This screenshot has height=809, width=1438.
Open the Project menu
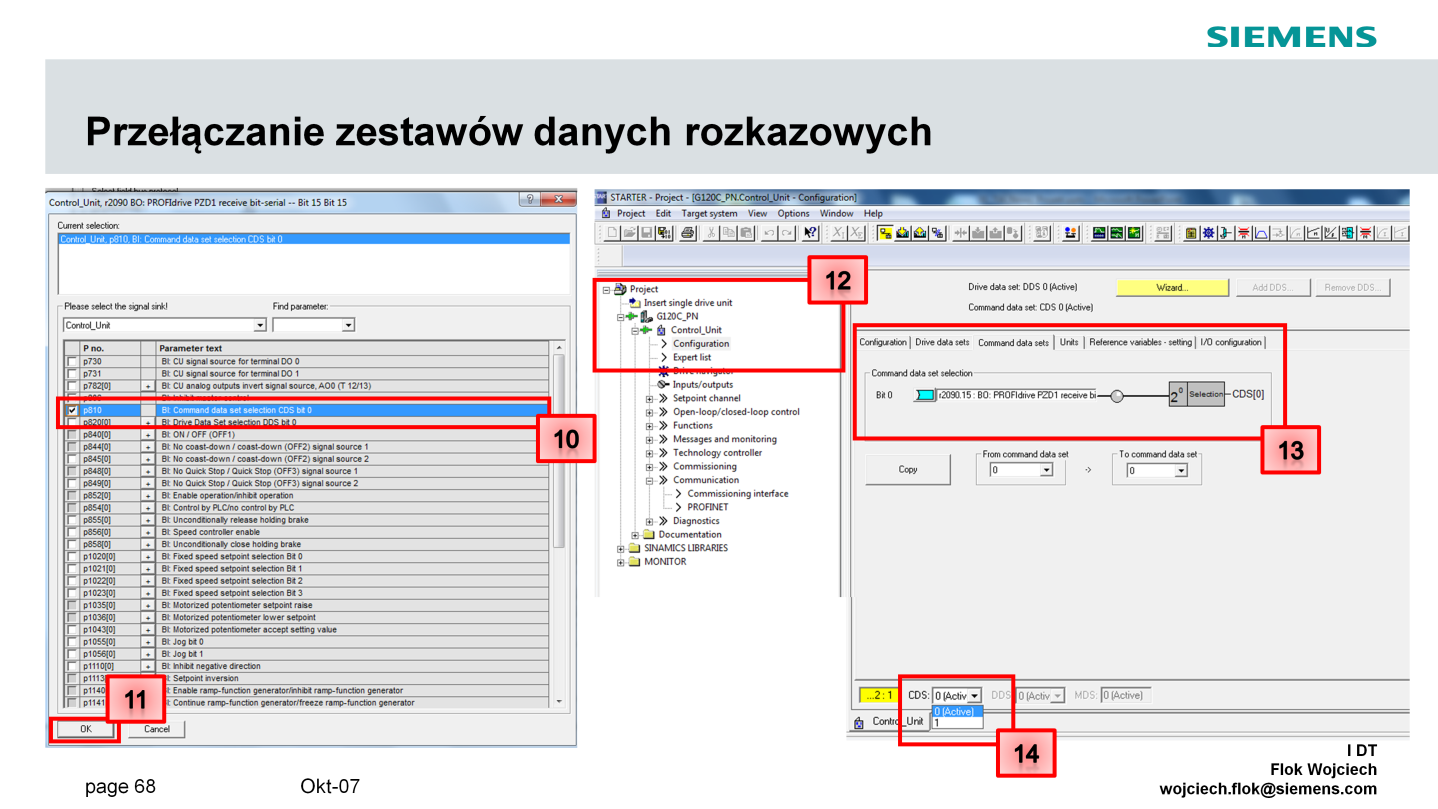631,213
